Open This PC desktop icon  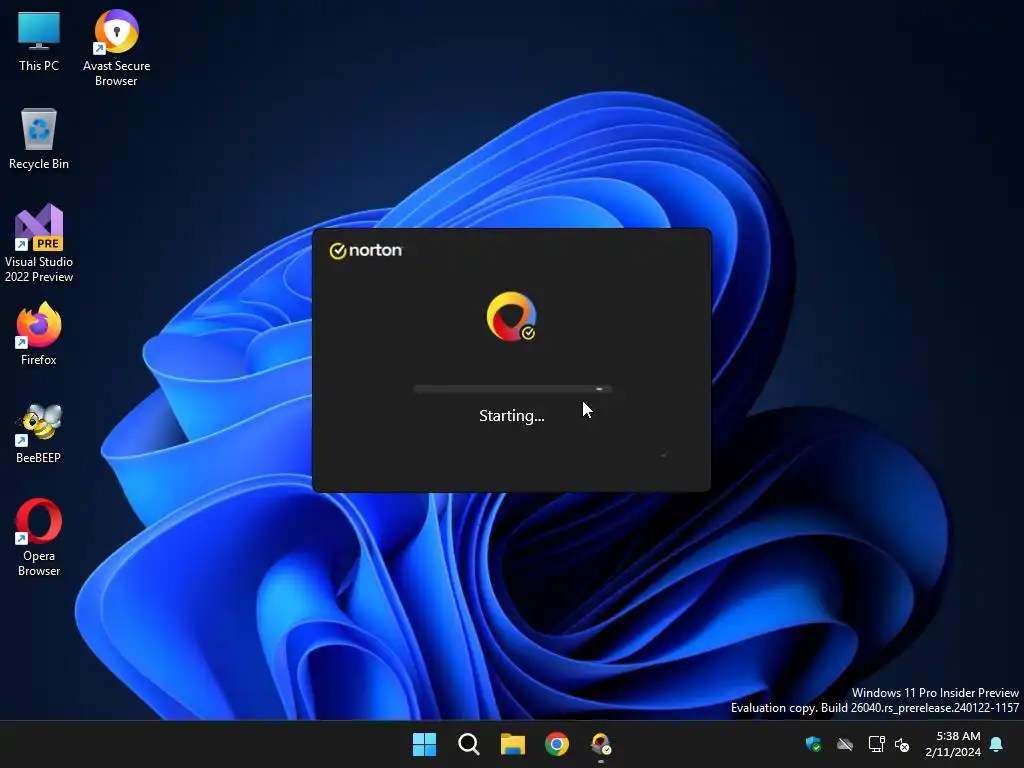(39, 41)
